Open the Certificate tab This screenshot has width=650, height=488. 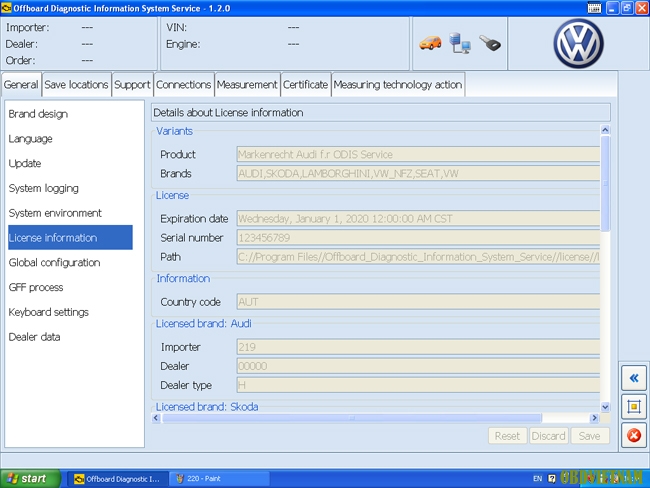coord(306,85)
